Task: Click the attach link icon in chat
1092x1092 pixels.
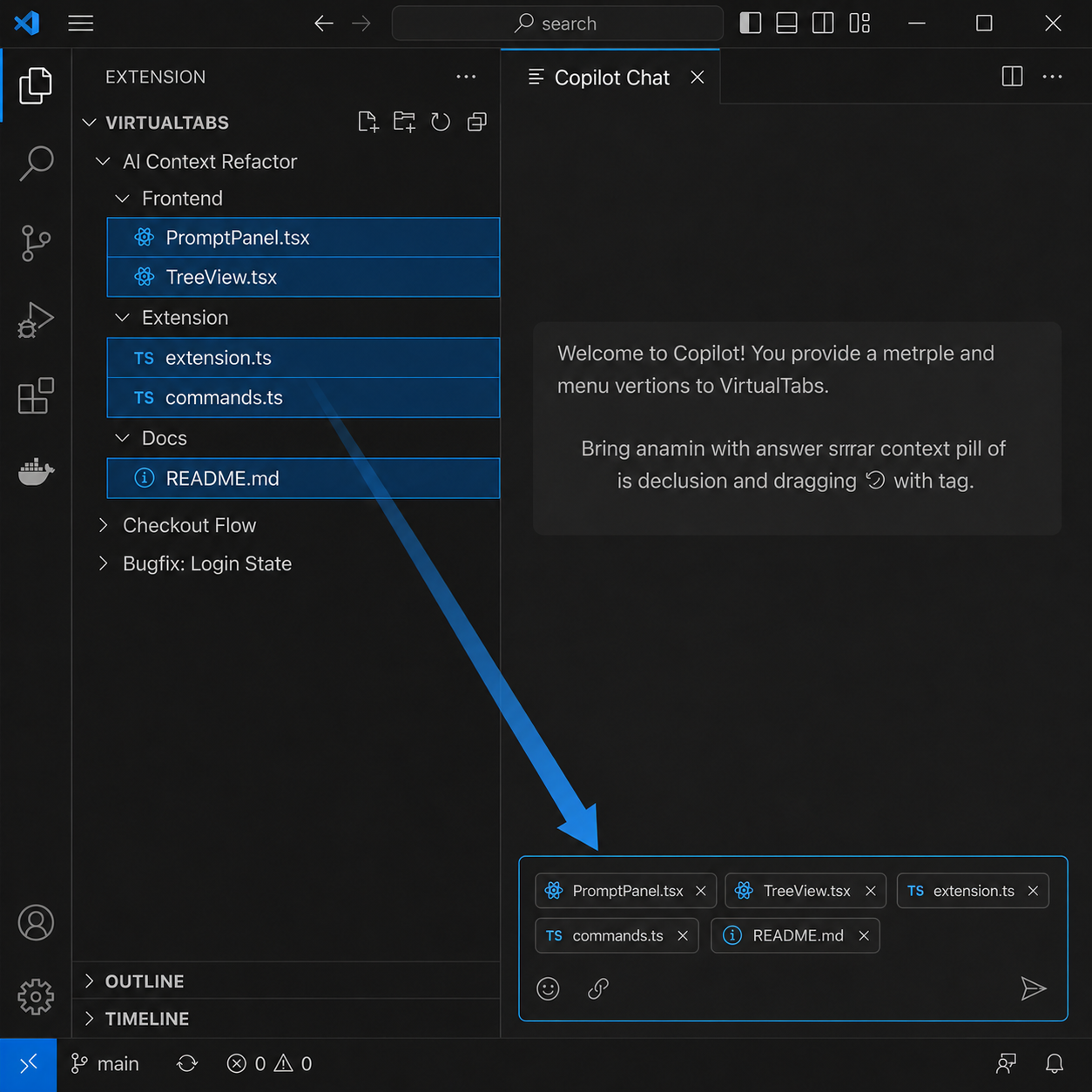Action: point(598,988)
